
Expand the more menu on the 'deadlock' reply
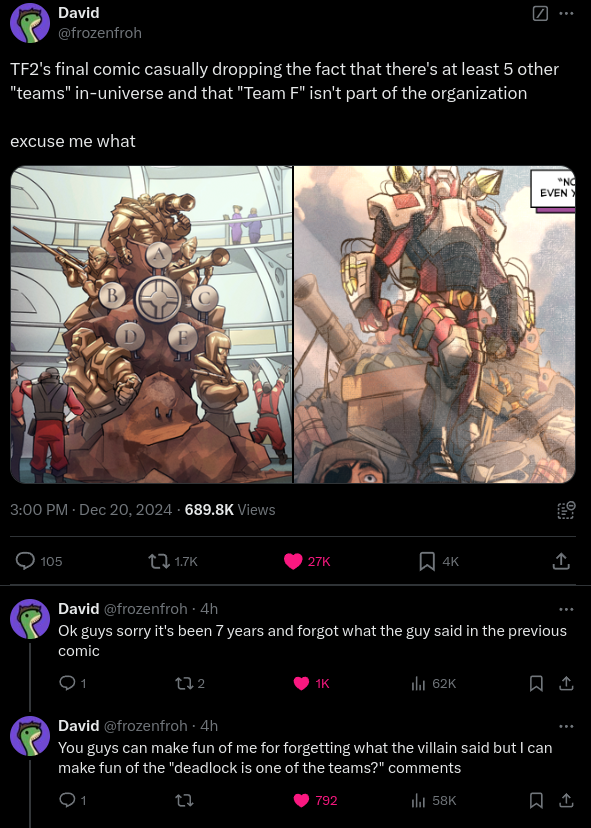coord(566,727)
